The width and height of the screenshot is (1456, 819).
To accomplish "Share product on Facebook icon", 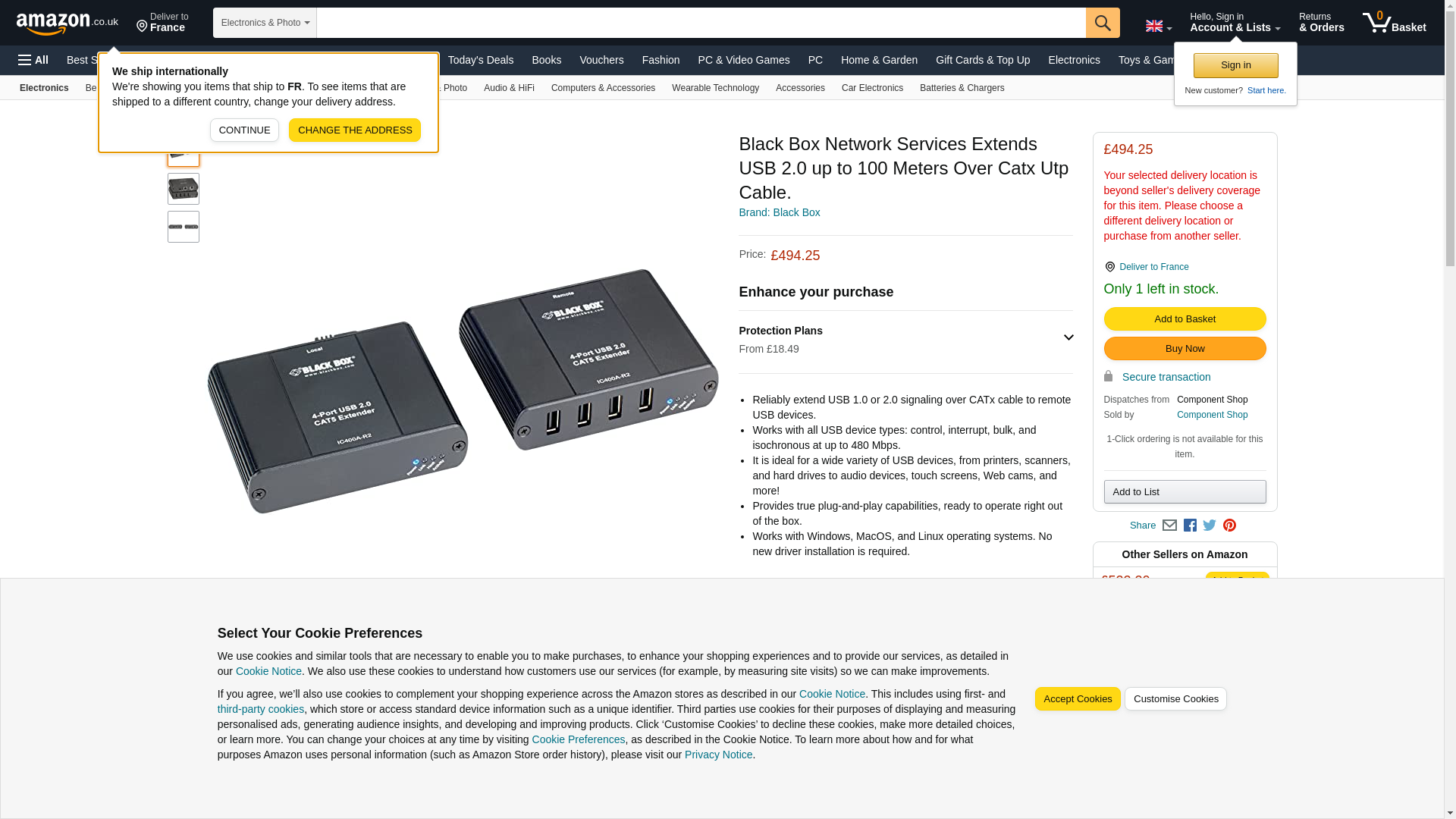I will point(1189,525).
